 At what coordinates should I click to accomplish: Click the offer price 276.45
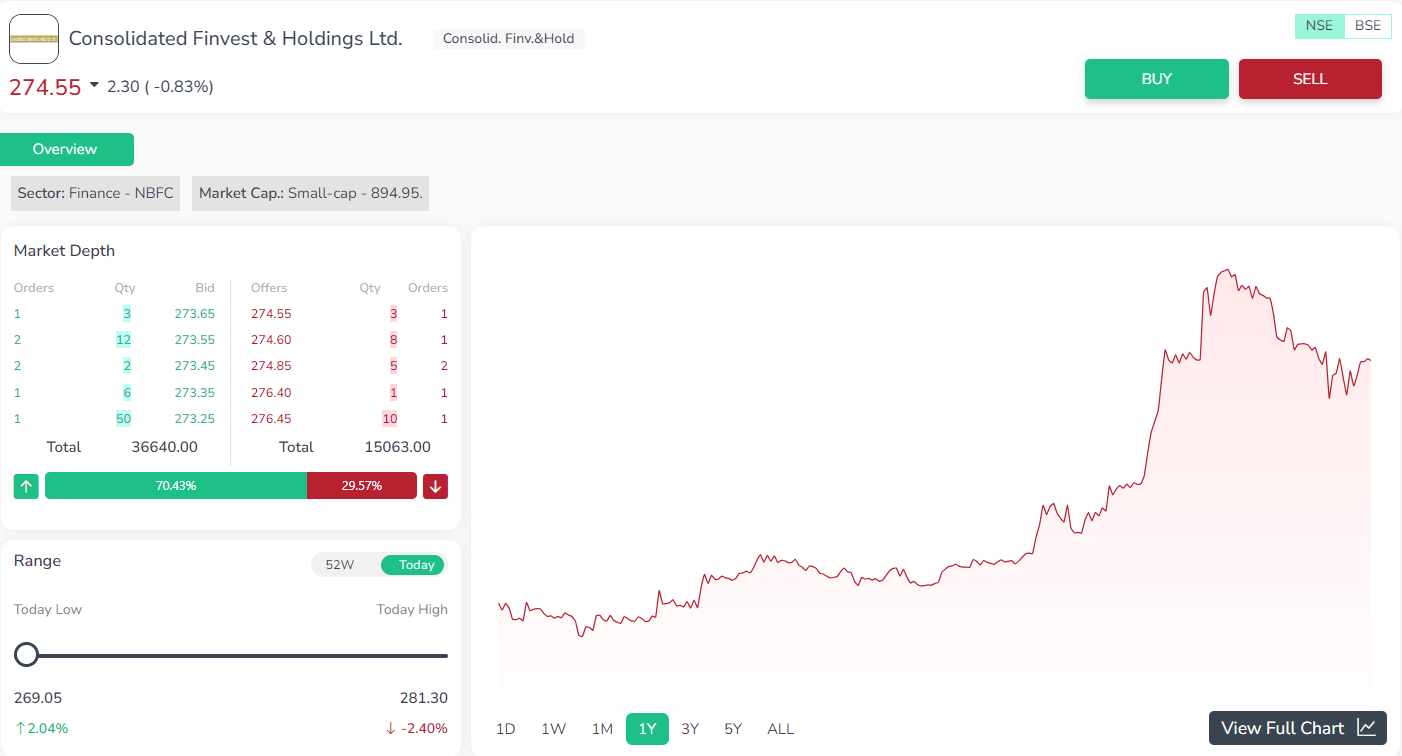[271, 419]
